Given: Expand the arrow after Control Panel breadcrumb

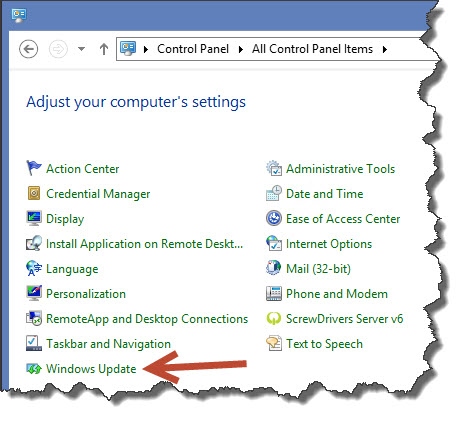Looking at the screenshot, I should [241, 49].
